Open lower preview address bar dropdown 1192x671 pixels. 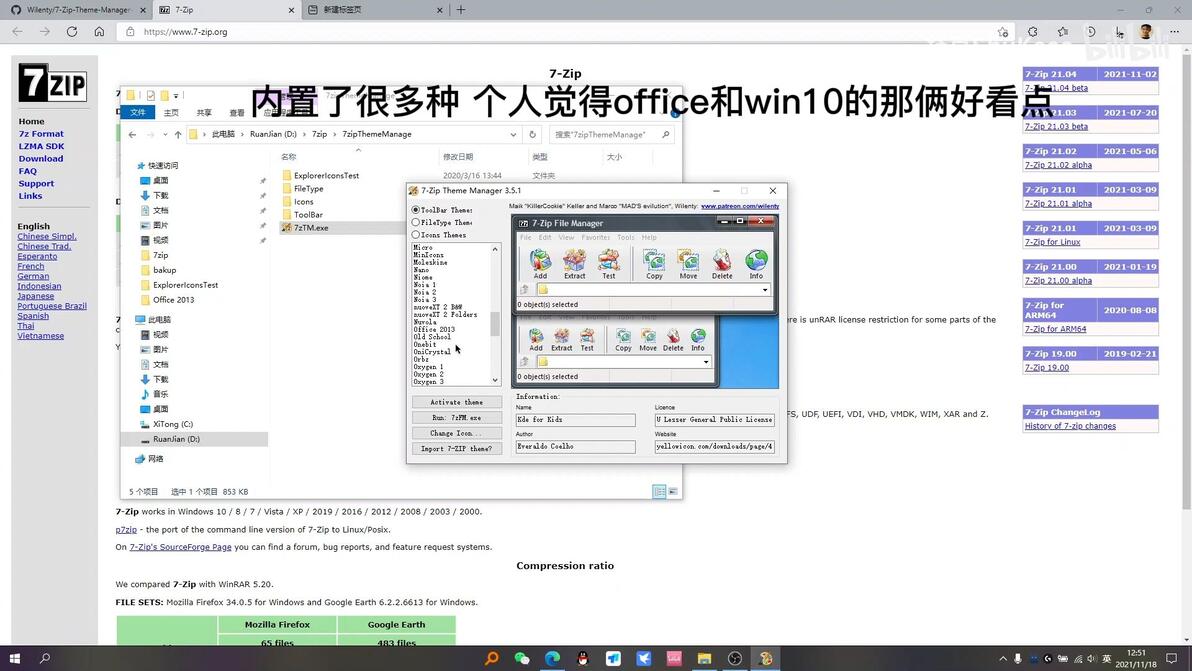(706, 362)
